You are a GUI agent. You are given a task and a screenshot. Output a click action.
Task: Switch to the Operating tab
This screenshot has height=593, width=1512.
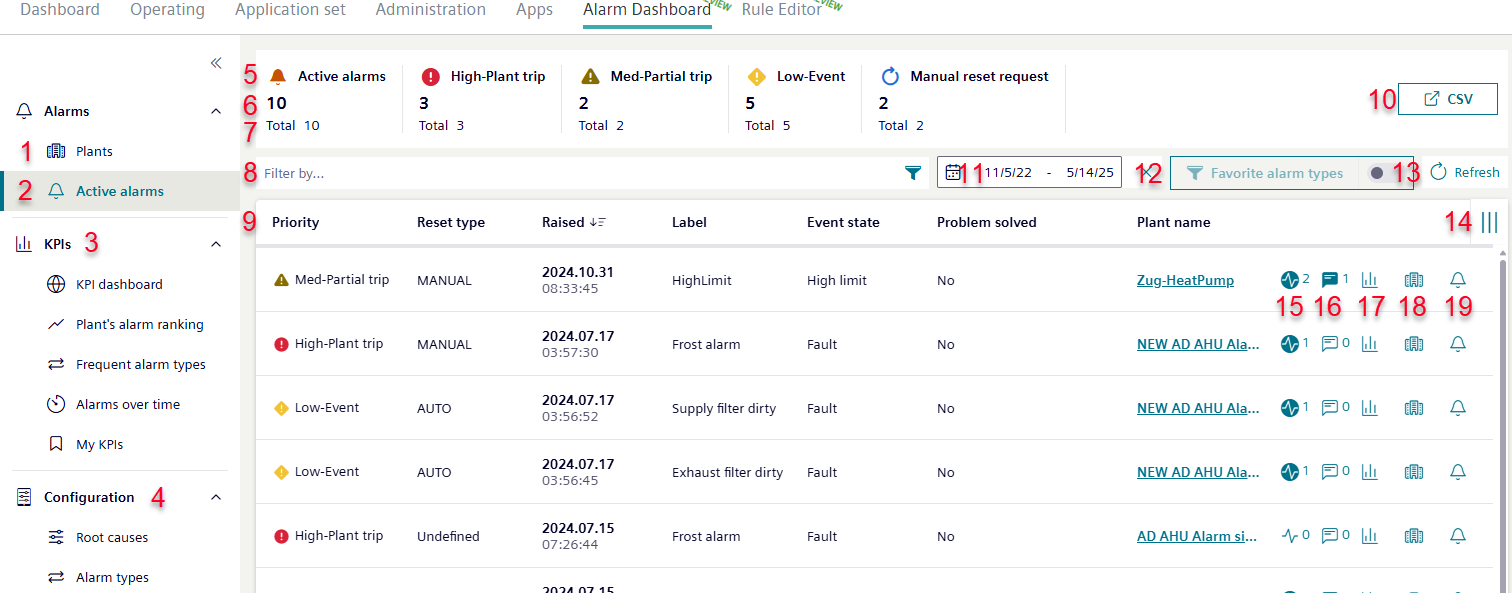[167, 10]
